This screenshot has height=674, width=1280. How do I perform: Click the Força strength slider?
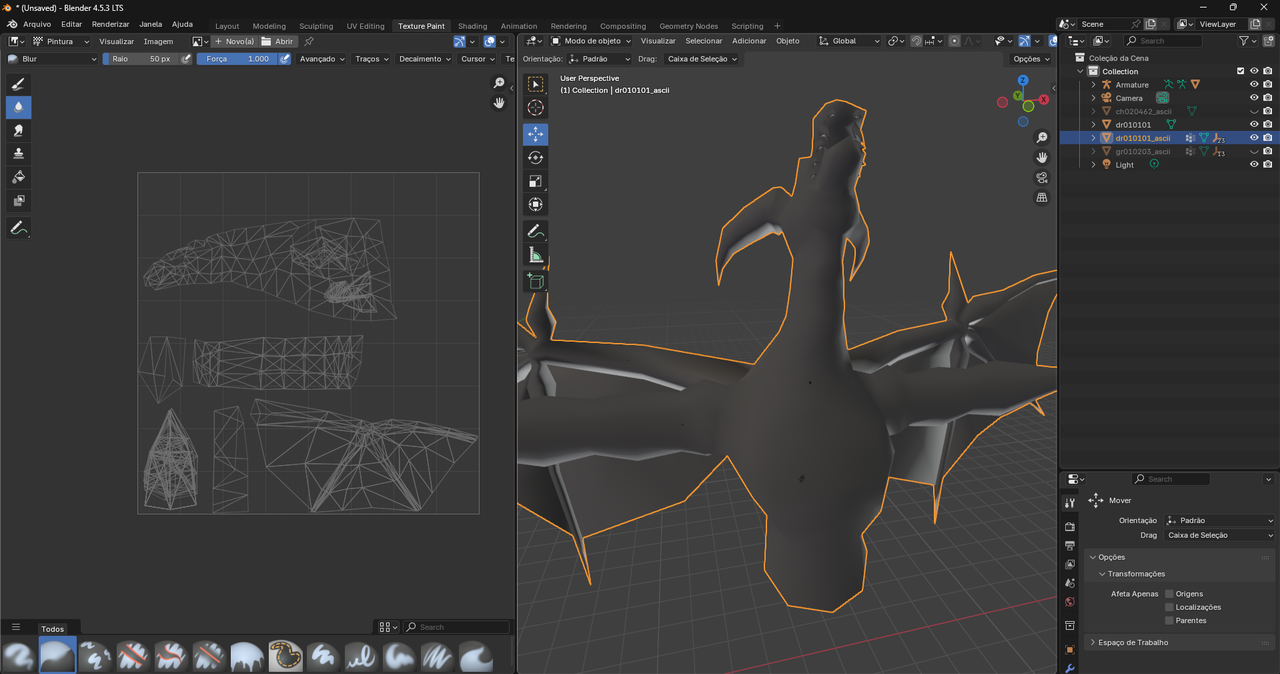point(236,59)
